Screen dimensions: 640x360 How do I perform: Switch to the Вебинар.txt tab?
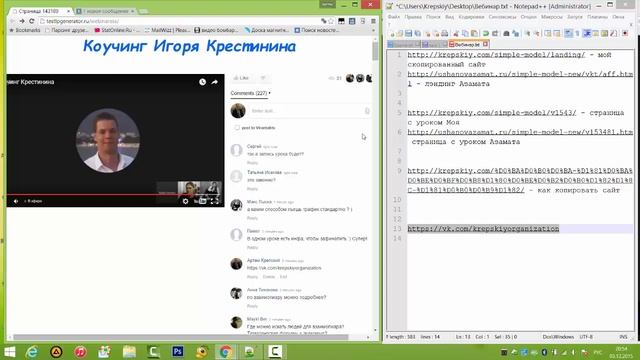click(466, 44)
